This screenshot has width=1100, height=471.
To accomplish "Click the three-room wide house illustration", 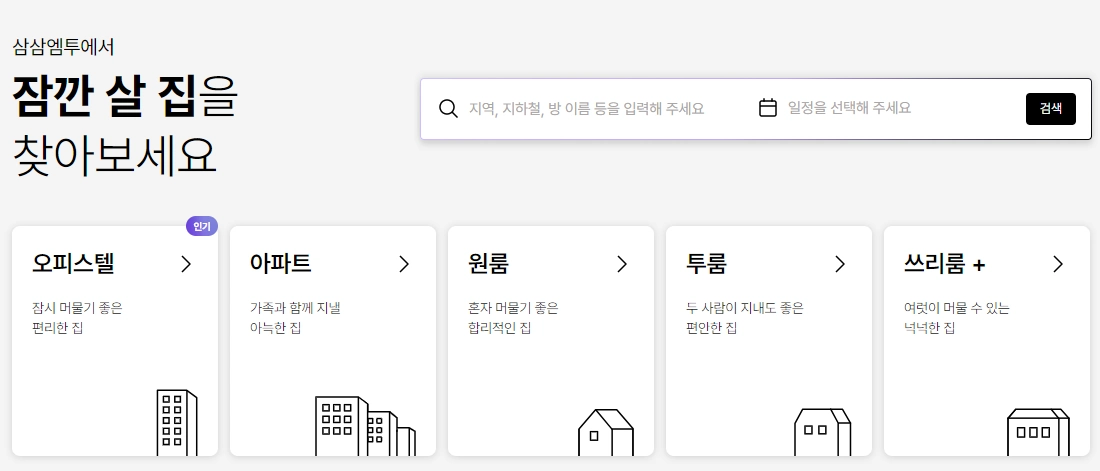I will 1038,431.
